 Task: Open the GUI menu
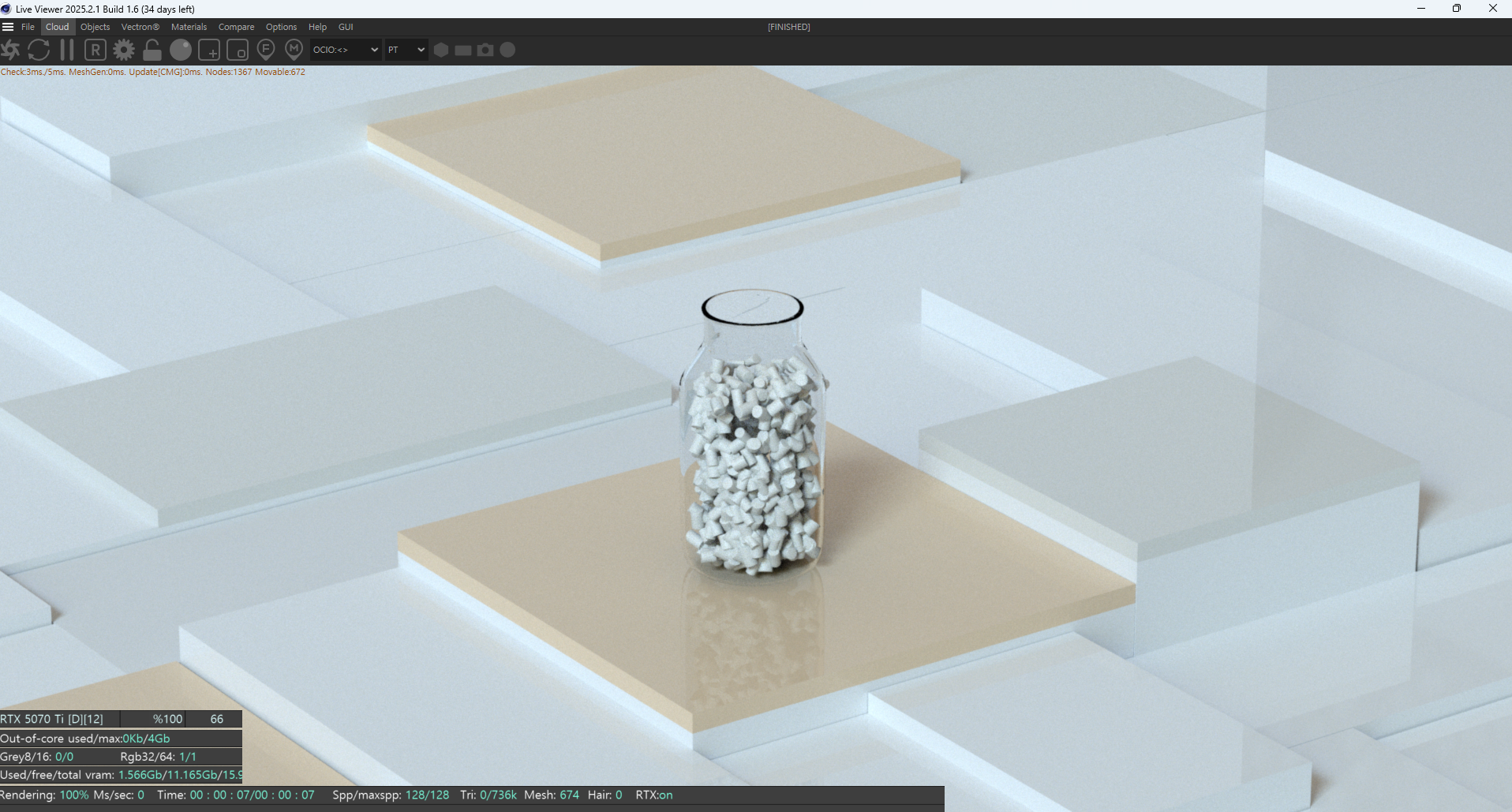coord(346,27)
